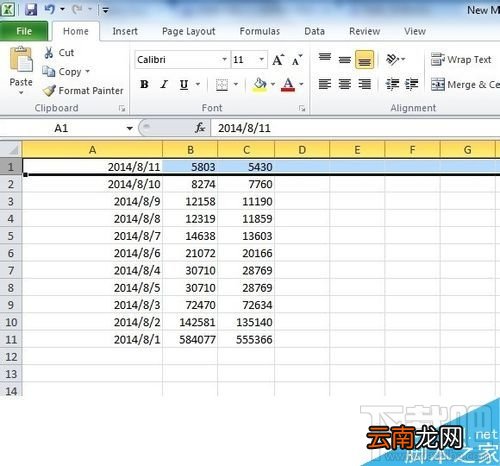Click in formula bar showing 2014/8/11
The image size is (500, 466).
[x=355, y=128]
